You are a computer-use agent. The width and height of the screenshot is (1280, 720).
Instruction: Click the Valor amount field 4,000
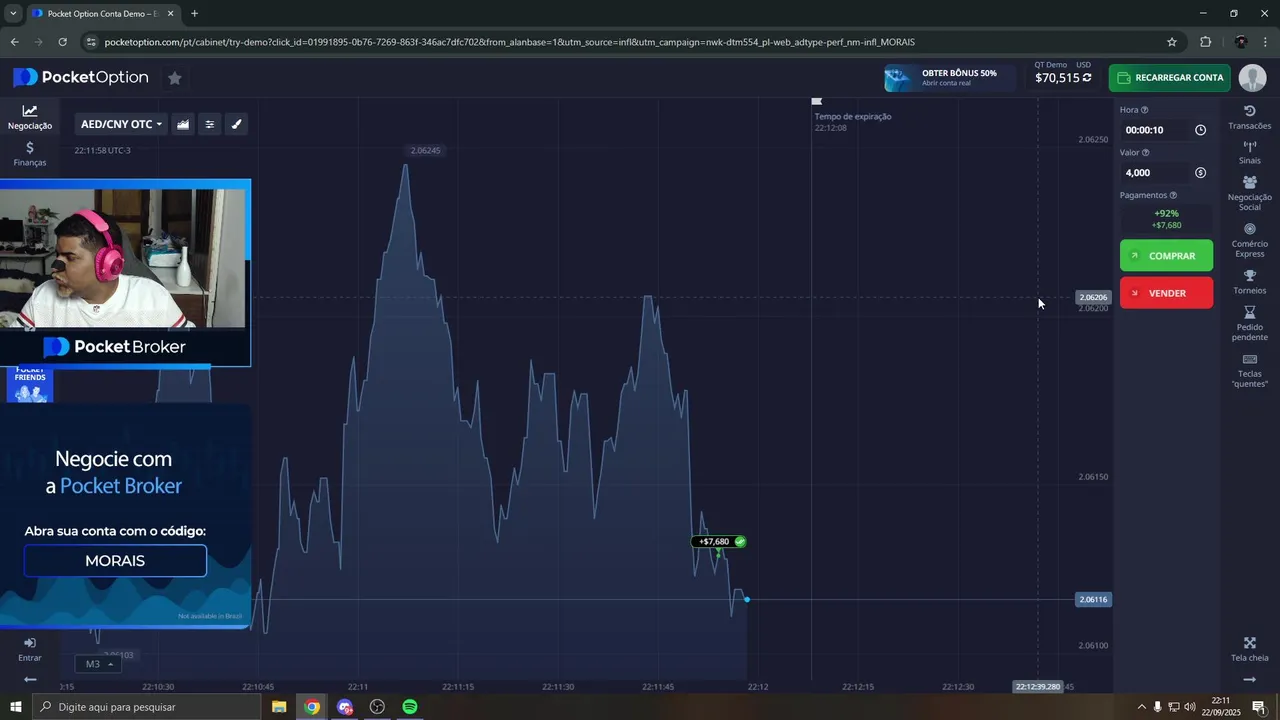(x=1155, y=173)
